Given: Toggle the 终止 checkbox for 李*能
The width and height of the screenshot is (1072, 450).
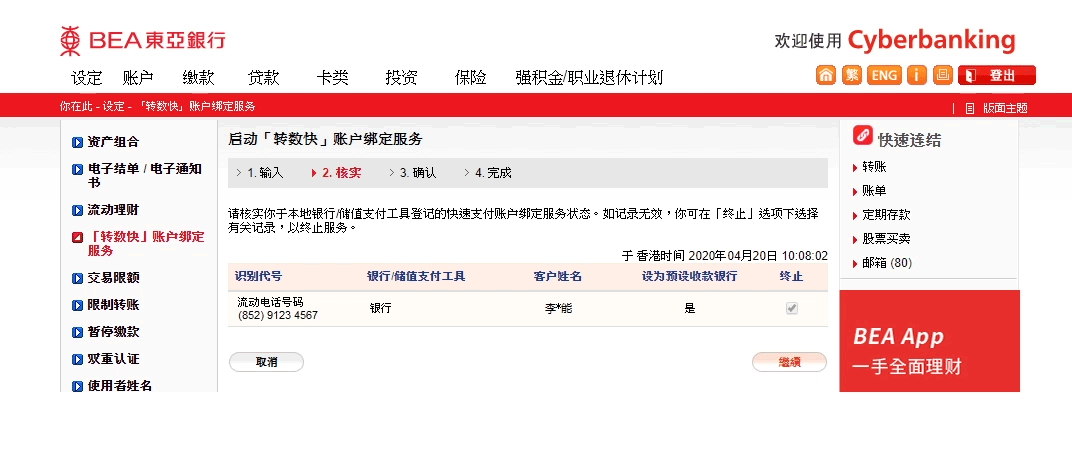Looking at the screenshot, I should pyautogui.click(x=792, y=308).
